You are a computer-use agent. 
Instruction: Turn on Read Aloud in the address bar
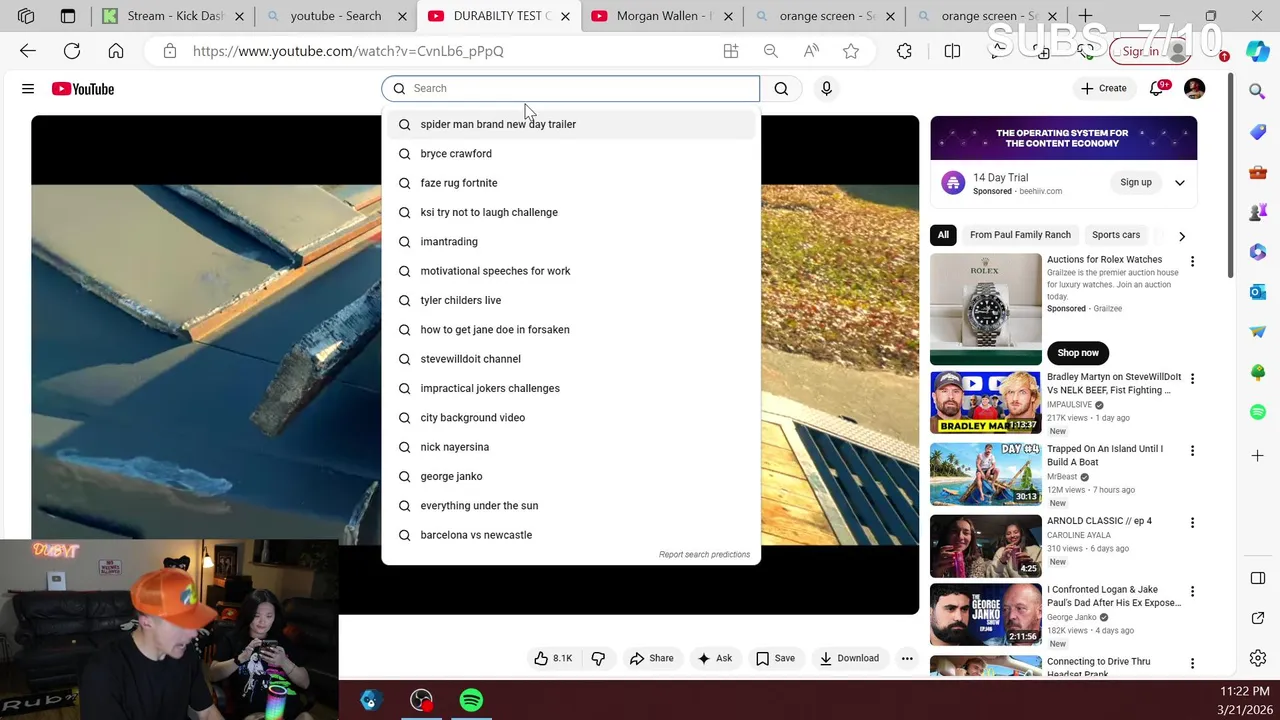tap(811, 51)
